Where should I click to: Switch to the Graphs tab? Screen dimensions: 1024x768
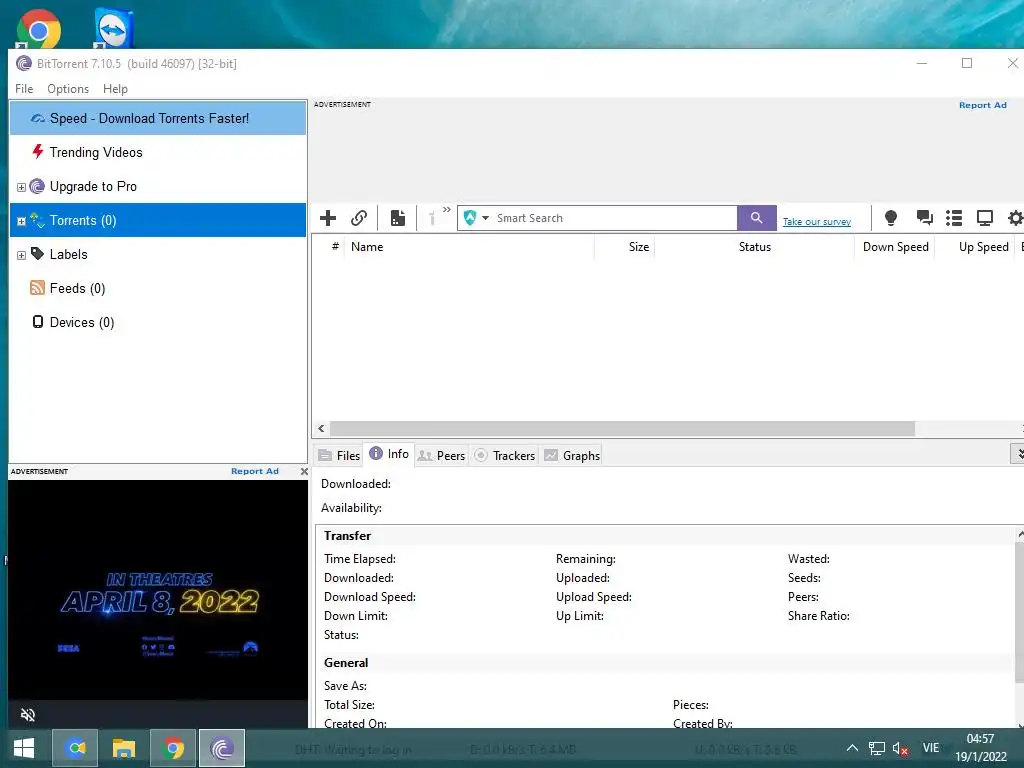click(x=572, y=455)
